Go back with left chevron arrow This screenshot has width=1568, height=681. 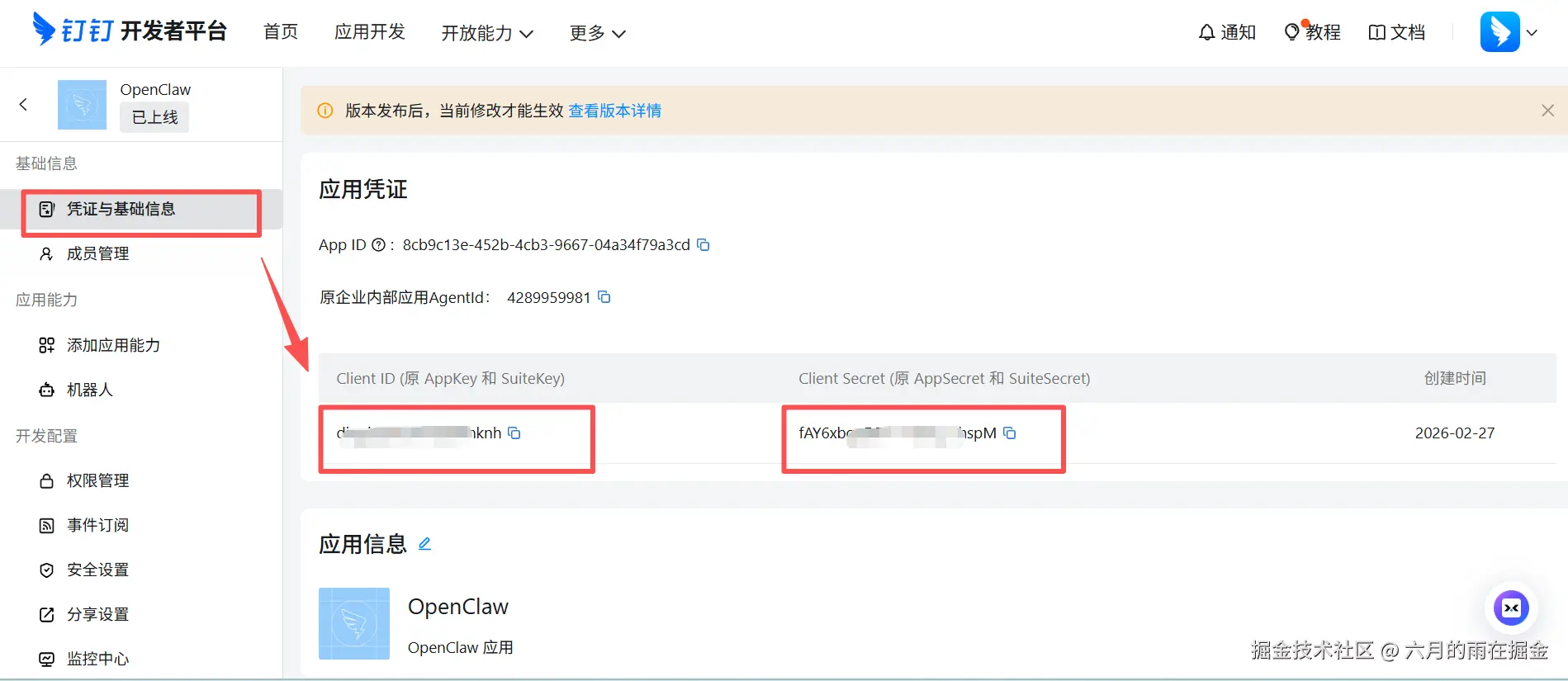click(x=23, y=104)
